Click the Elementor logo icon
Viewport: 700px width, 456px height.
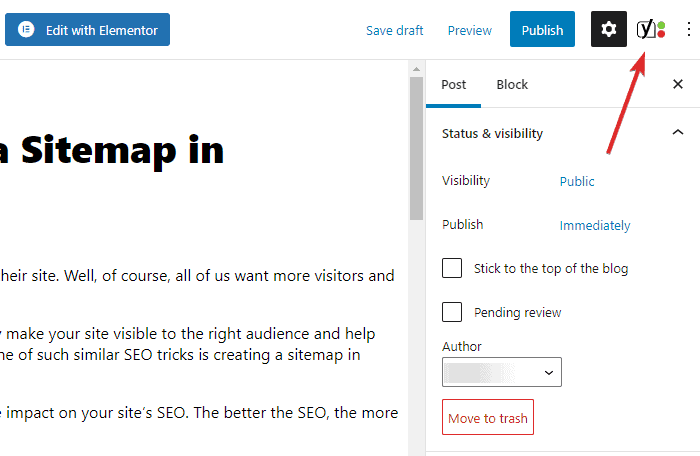[x=26, y=30]
